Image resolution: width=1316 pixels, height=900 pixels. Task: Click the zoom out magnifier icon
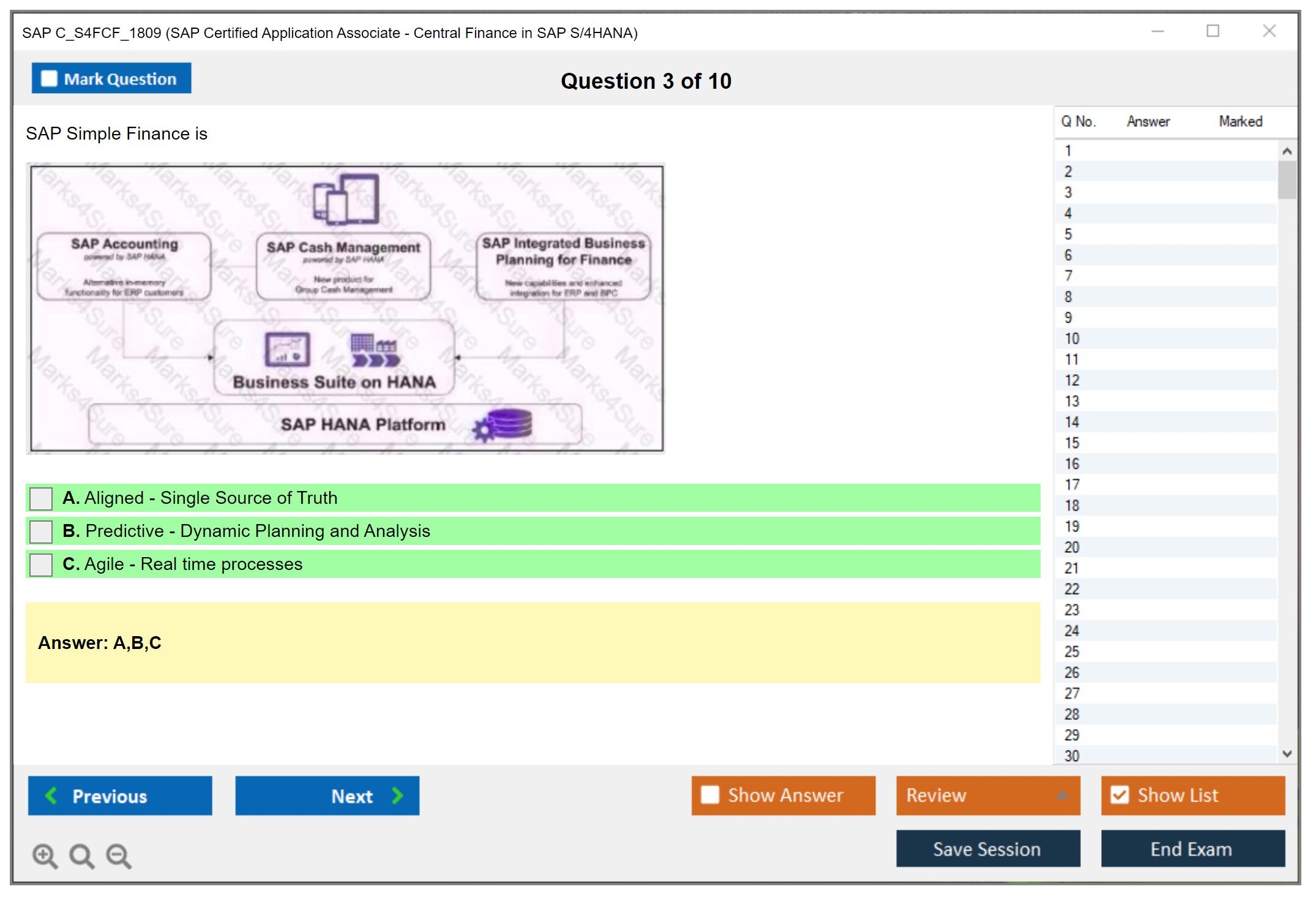point(118,855)
